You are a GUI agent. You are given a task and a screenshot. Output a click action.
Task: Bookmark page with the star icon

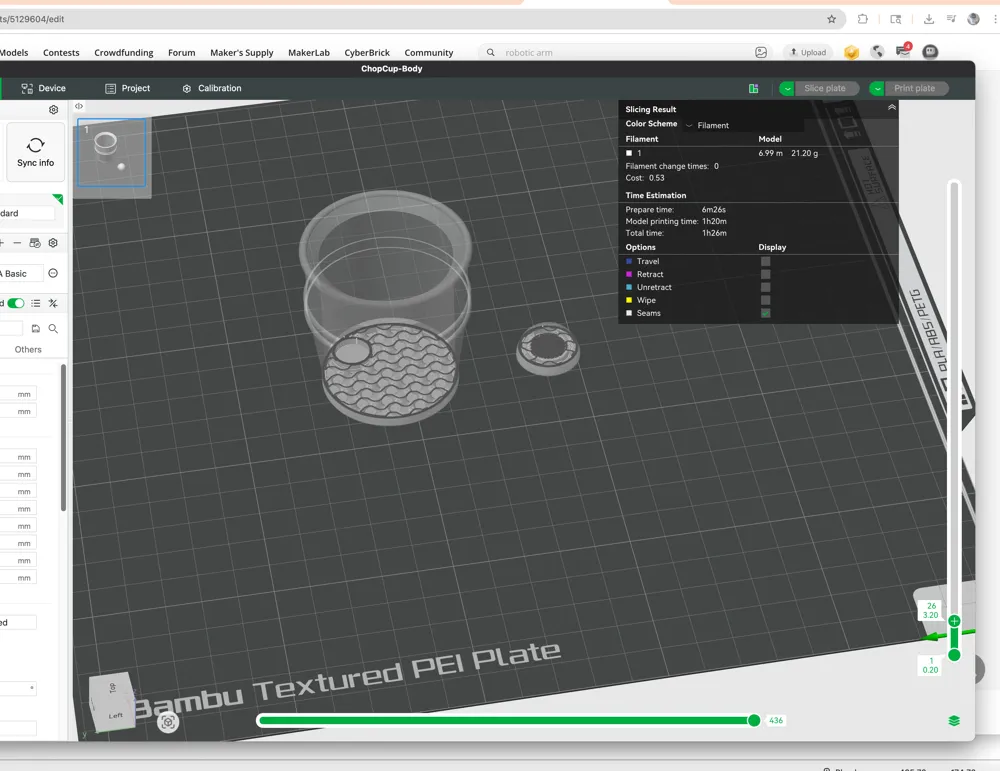tap(832, 19)
